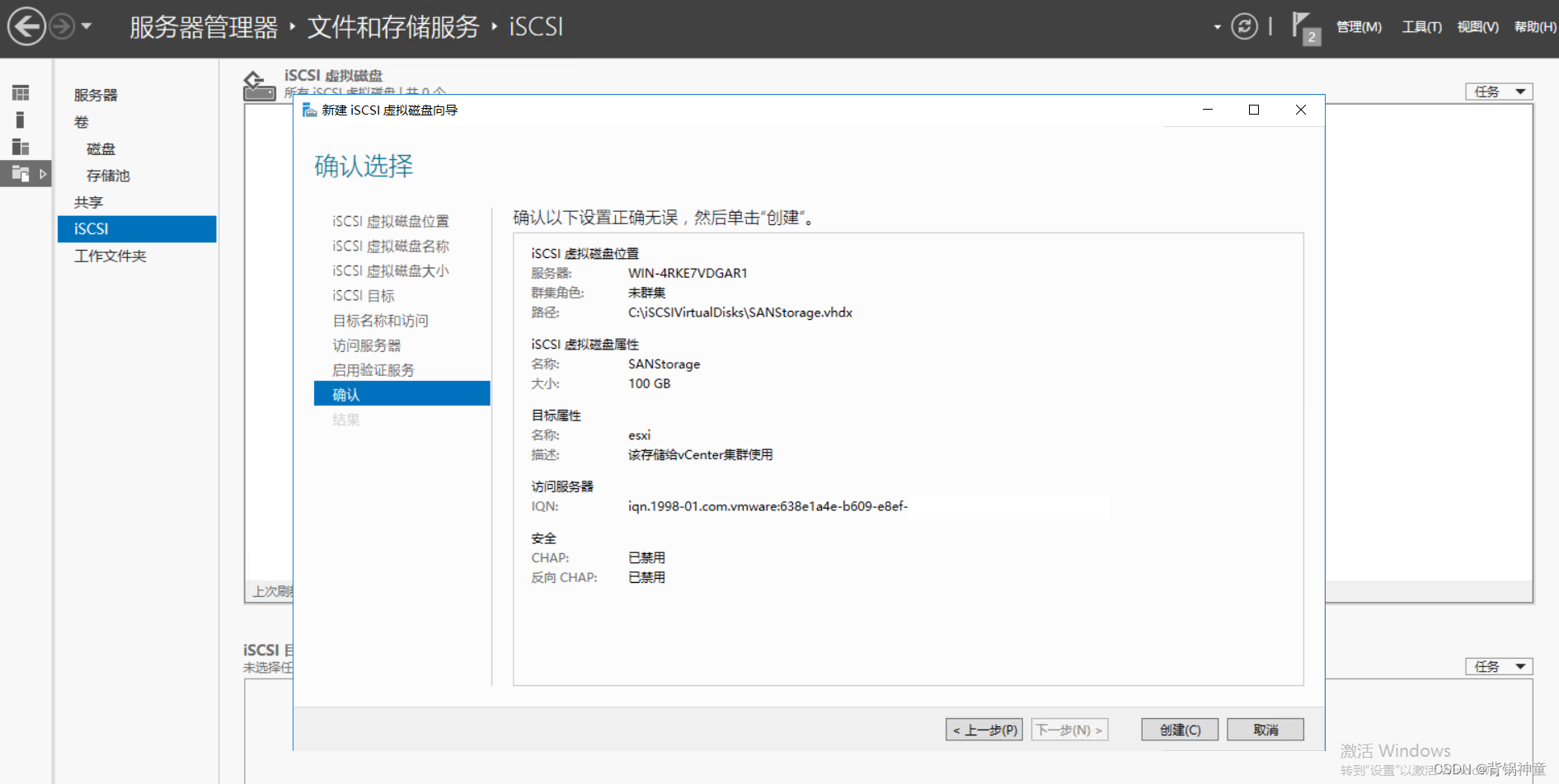Open the 任务 dropdown at top right
The width and height of the screenshot is (1559, 784).
[x=1497, y=91]
